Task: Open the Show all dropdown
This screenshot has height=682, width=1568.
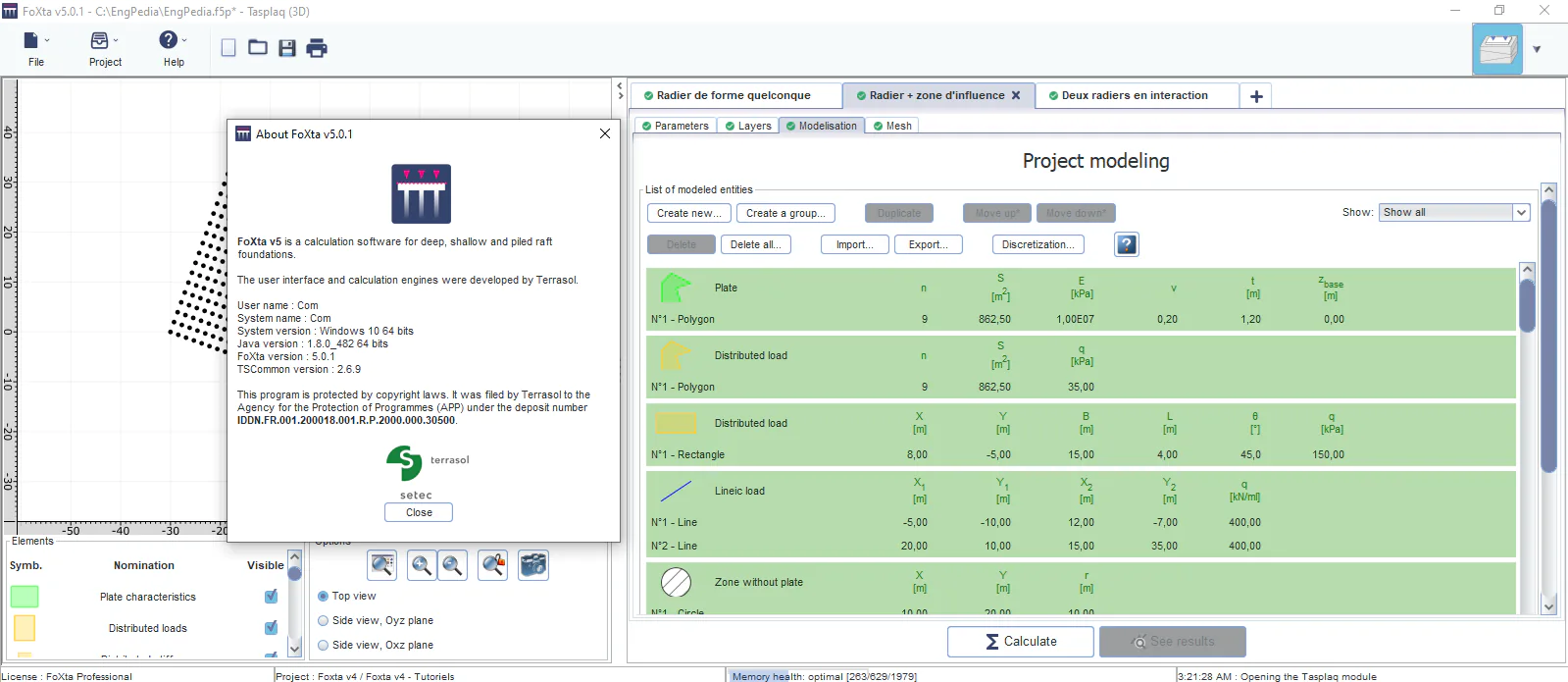Action: pos(1454,212)
